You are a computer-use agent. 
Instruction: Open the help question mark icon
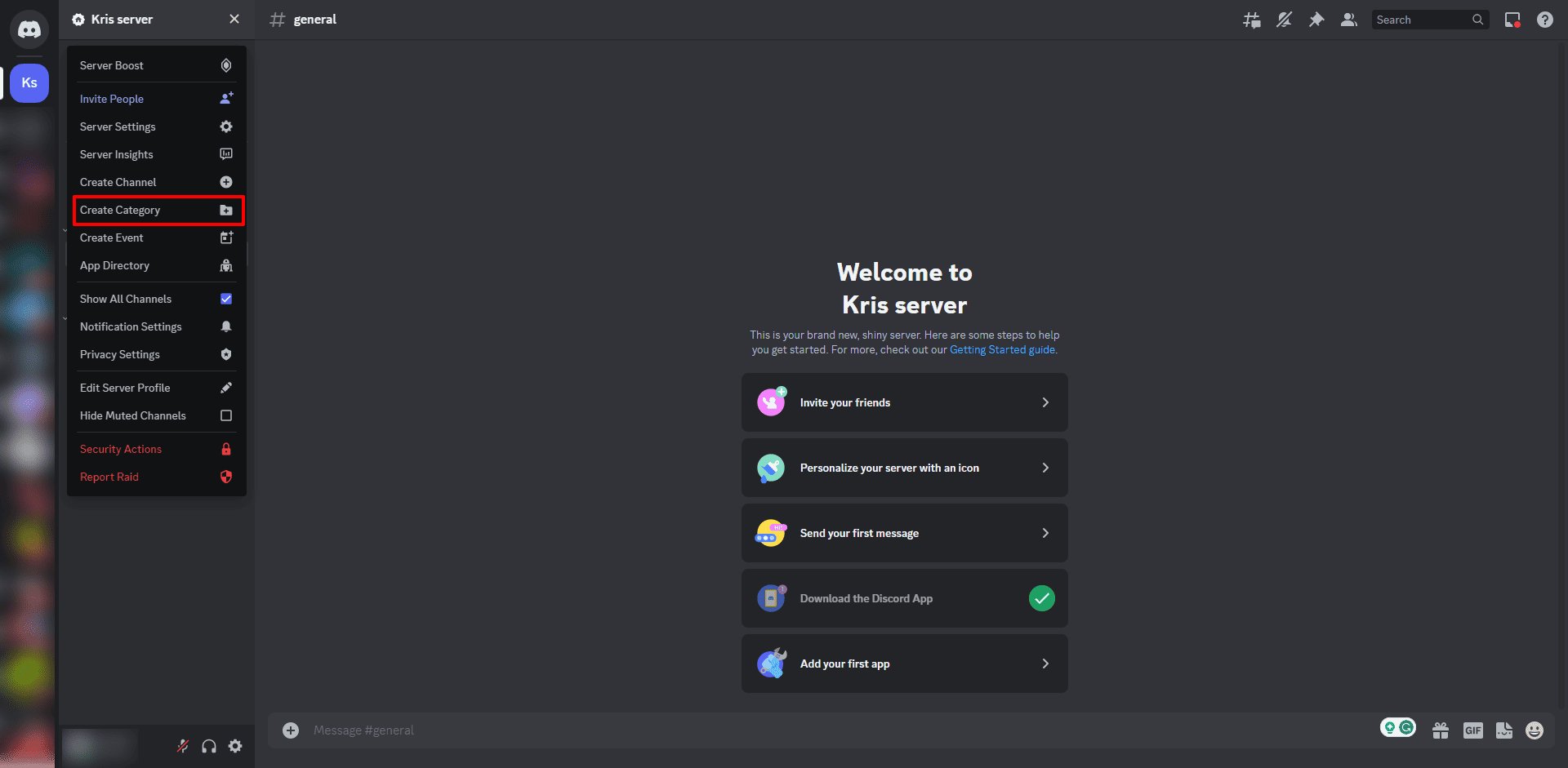pyautogui.click(x=1545, y=20)
